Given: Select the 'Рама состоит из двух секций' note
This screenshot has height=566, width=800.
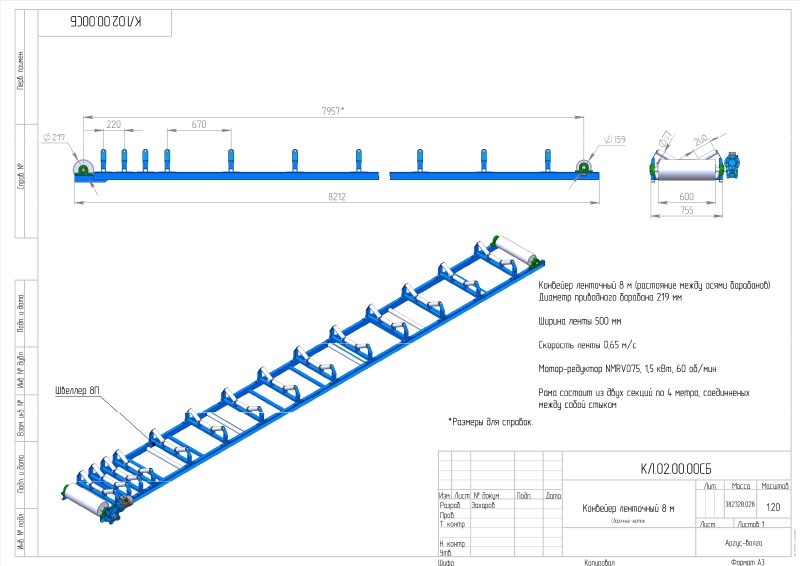Looking at the screenshot, I should (644, 399).
